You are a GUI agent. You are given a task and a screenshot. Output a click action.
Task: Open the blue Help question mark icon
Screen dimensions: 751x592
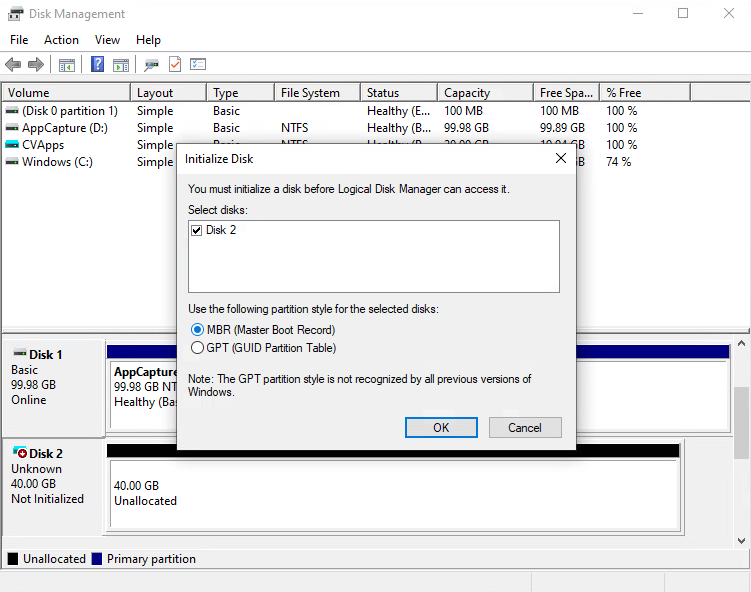[x=97, y=64]
